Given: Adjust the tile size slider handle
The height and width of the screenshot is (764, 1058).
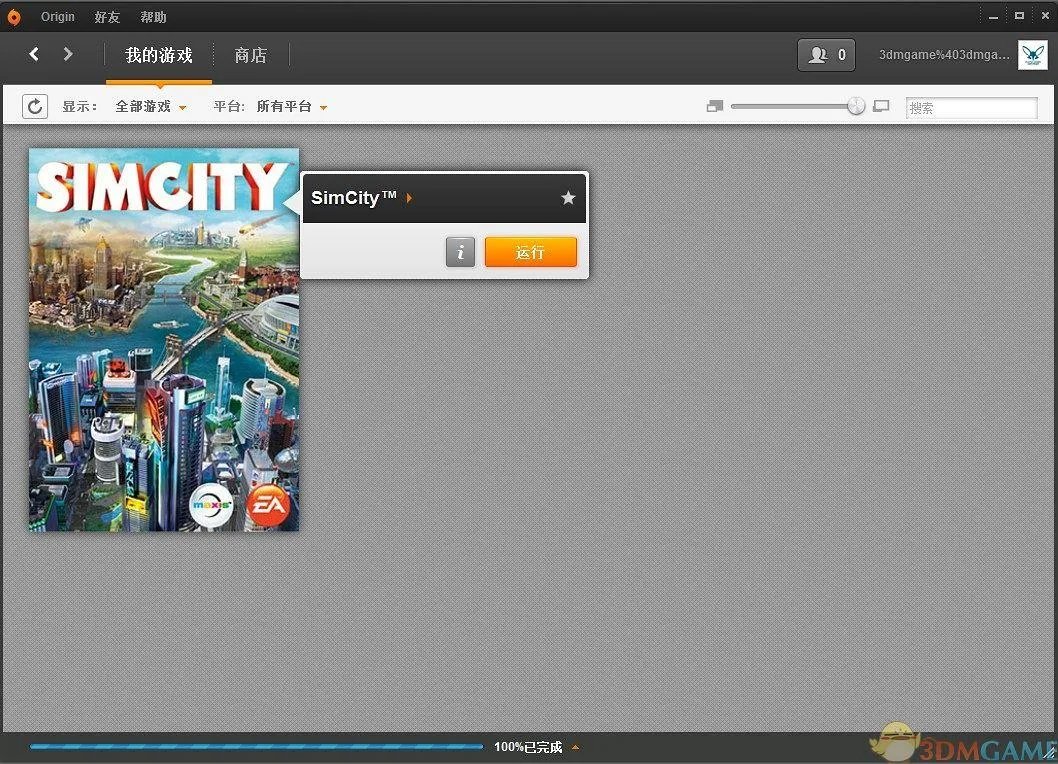Looking at the screenshot, I should pos(856,106).
